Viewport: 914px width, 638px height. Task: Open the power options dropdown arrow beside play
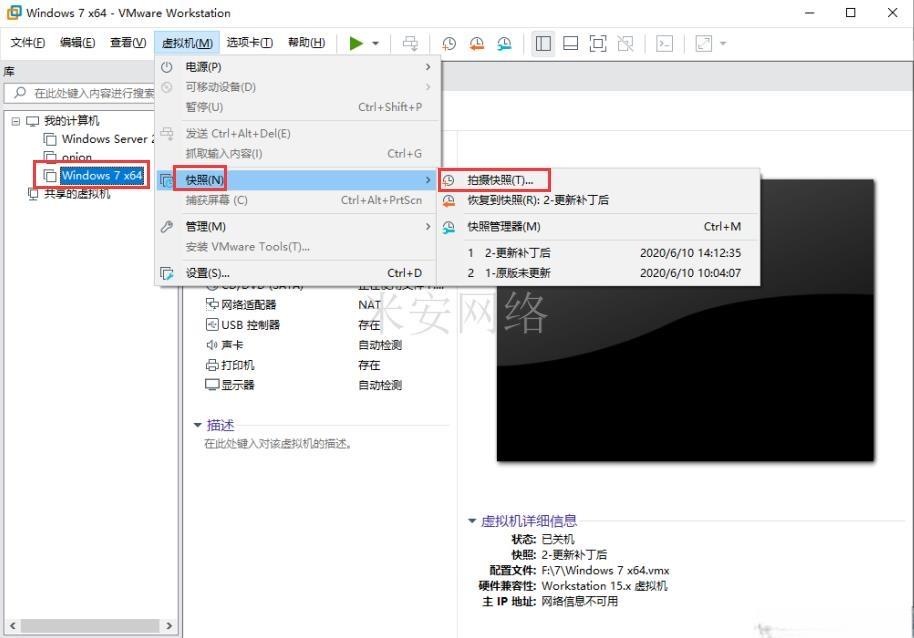(375, 44)
